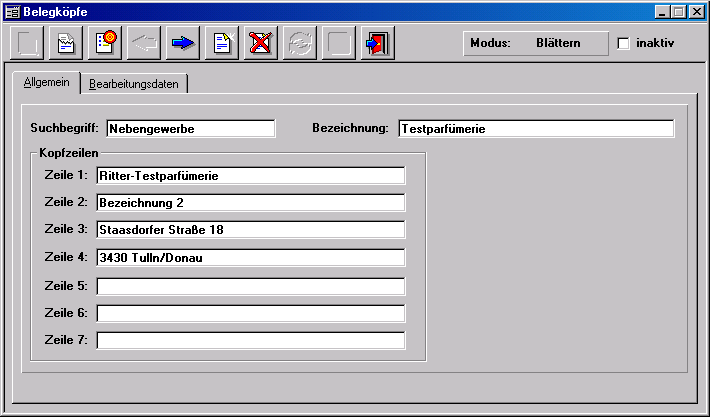Click Zeile 2 field with Bezeichnung 2
710x417 pixels.
pyautogui.click(x=251, y=203)
